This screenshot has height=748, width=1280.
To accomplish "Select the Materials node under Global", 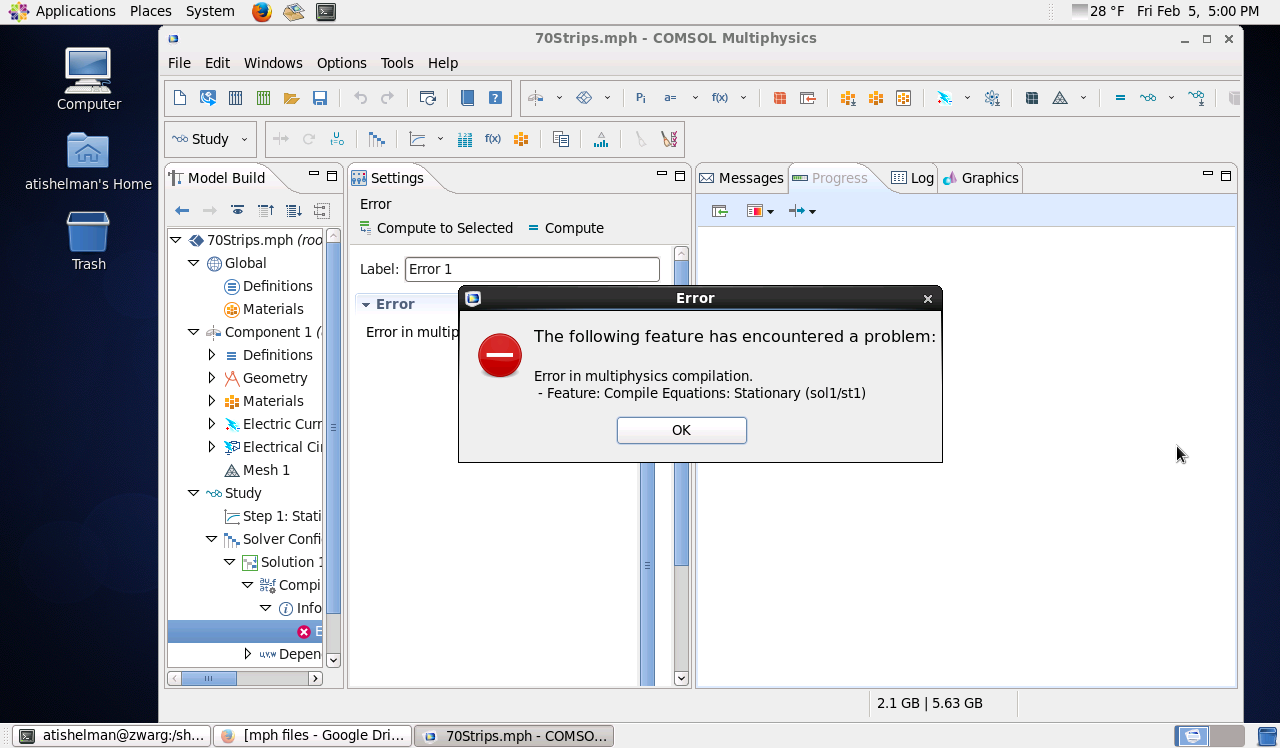I will coord(264,309).
